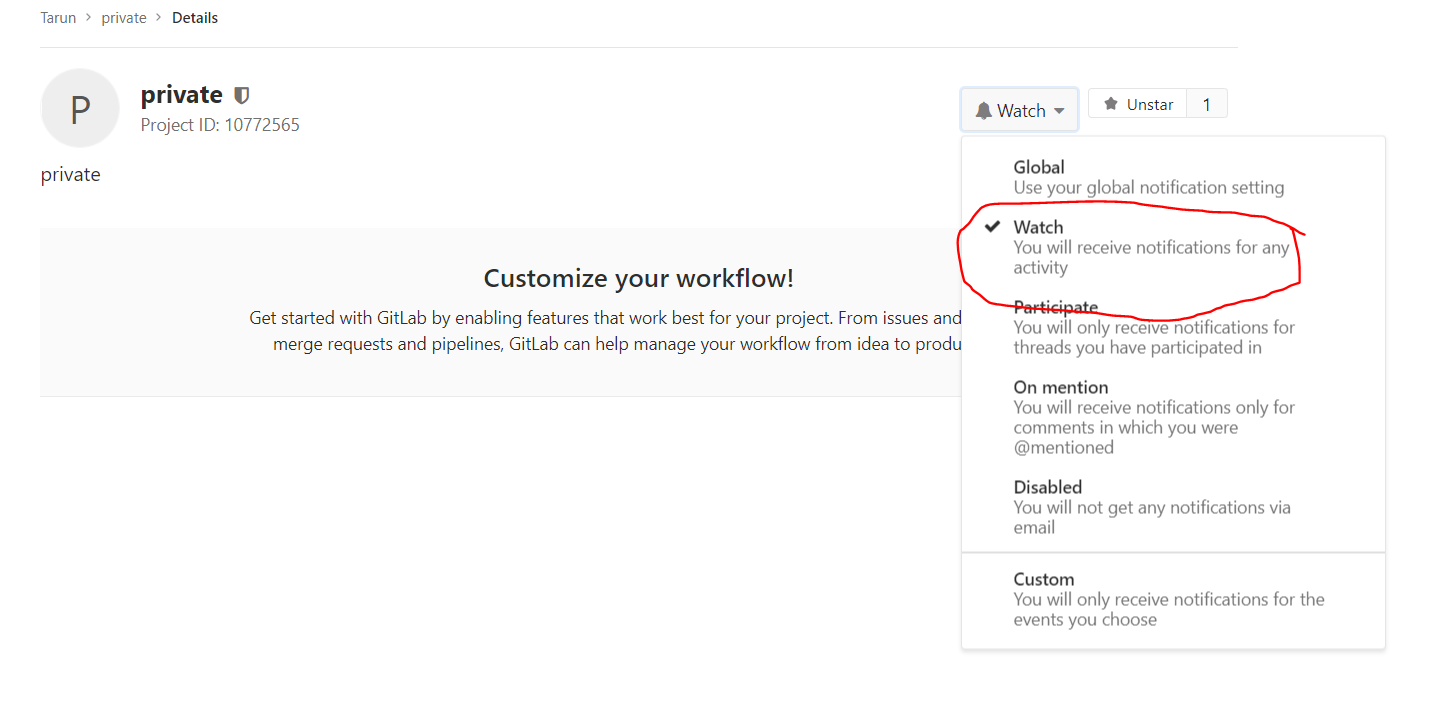Open the Custom notification events option
The height and width of the screenshot is (719, 1444).
click(x=1168, y=599)
